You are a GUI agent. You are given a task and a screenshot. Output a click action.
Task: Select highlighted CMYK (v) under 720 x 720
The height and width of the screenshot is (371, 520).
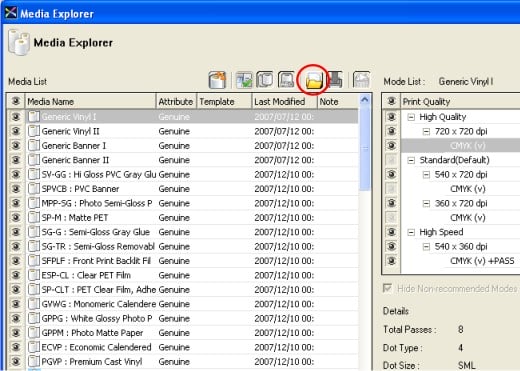click(468, 145)
